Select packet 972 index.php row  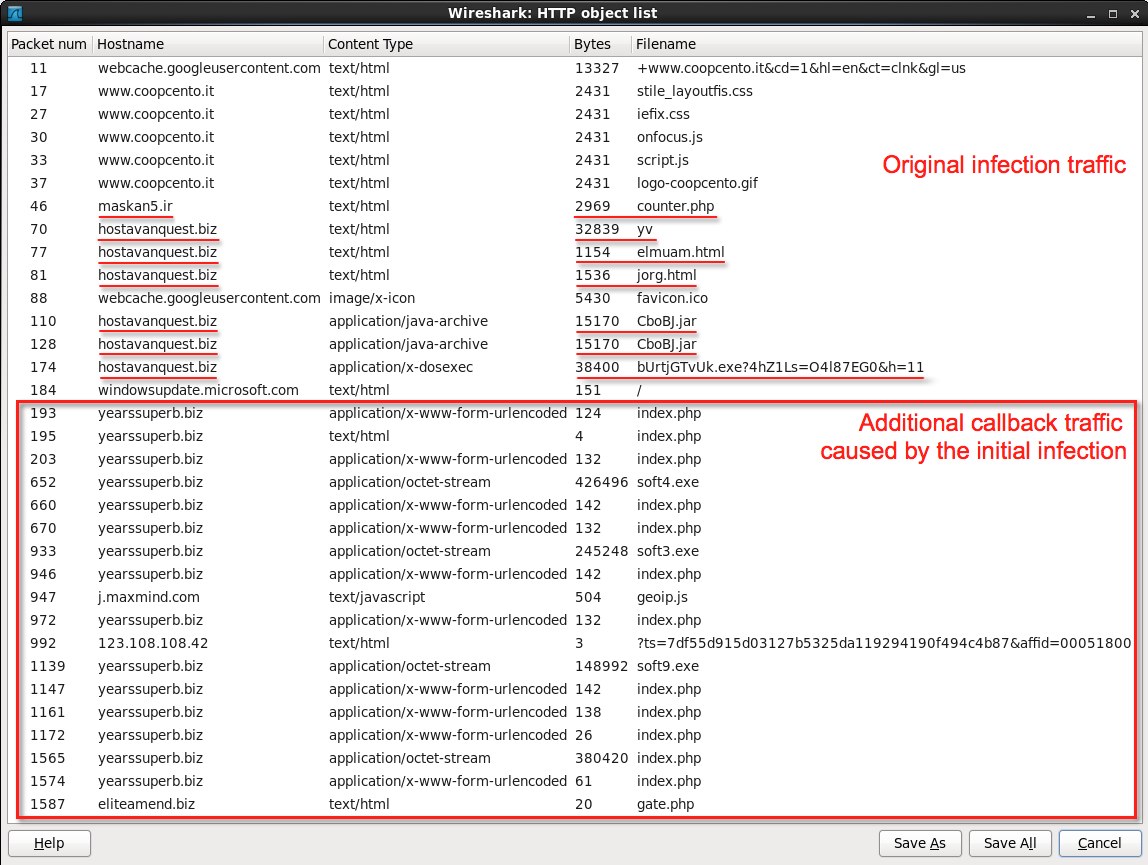[x=574, y=620]
